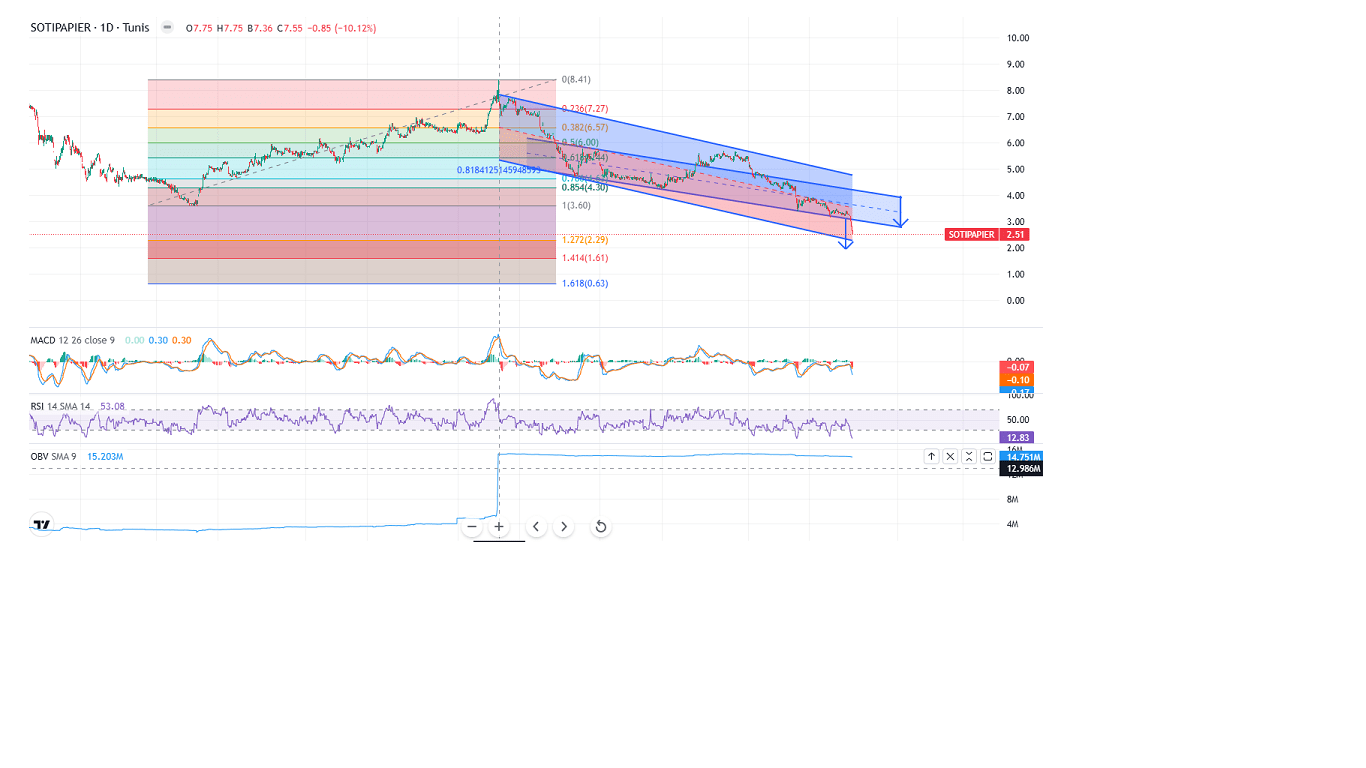
Task: Toggle the symbol status indicator next to Tunis
Action: pos(166,28)
